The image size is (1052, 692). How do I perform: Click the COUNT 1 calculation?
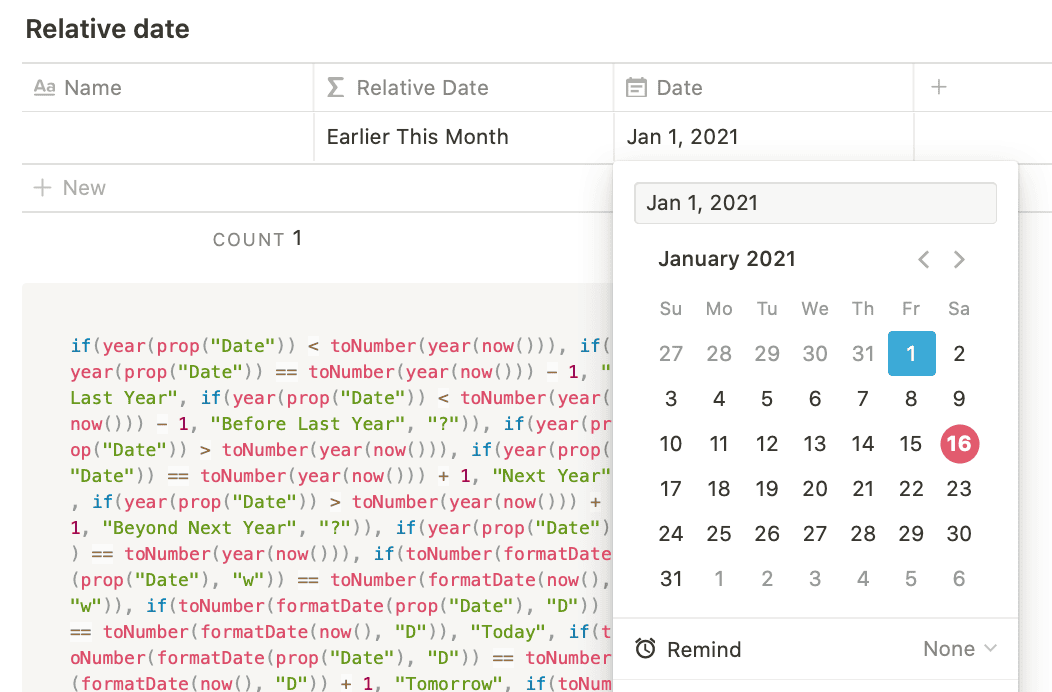click(x=257, y=239)
